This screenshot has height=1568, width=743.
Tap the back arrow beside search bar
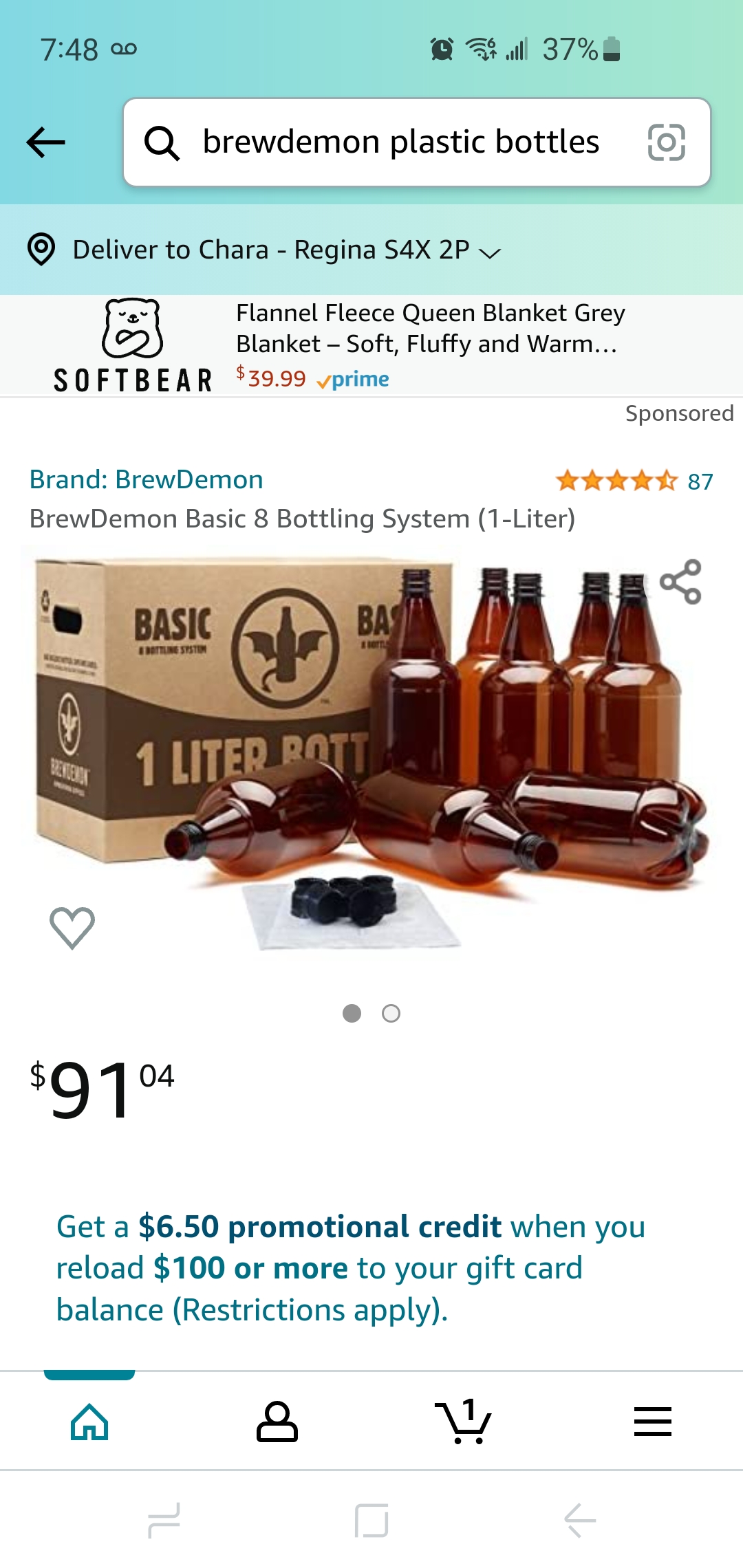coord(45,142)
